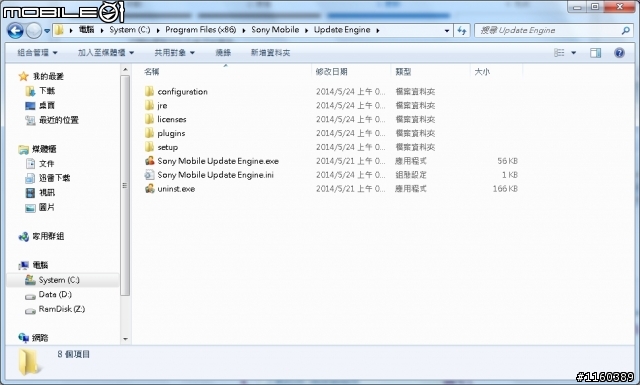640x385 pixels.
Task: Select Sony Mobile Update Engine.exe icon
Action: [150, 160]
